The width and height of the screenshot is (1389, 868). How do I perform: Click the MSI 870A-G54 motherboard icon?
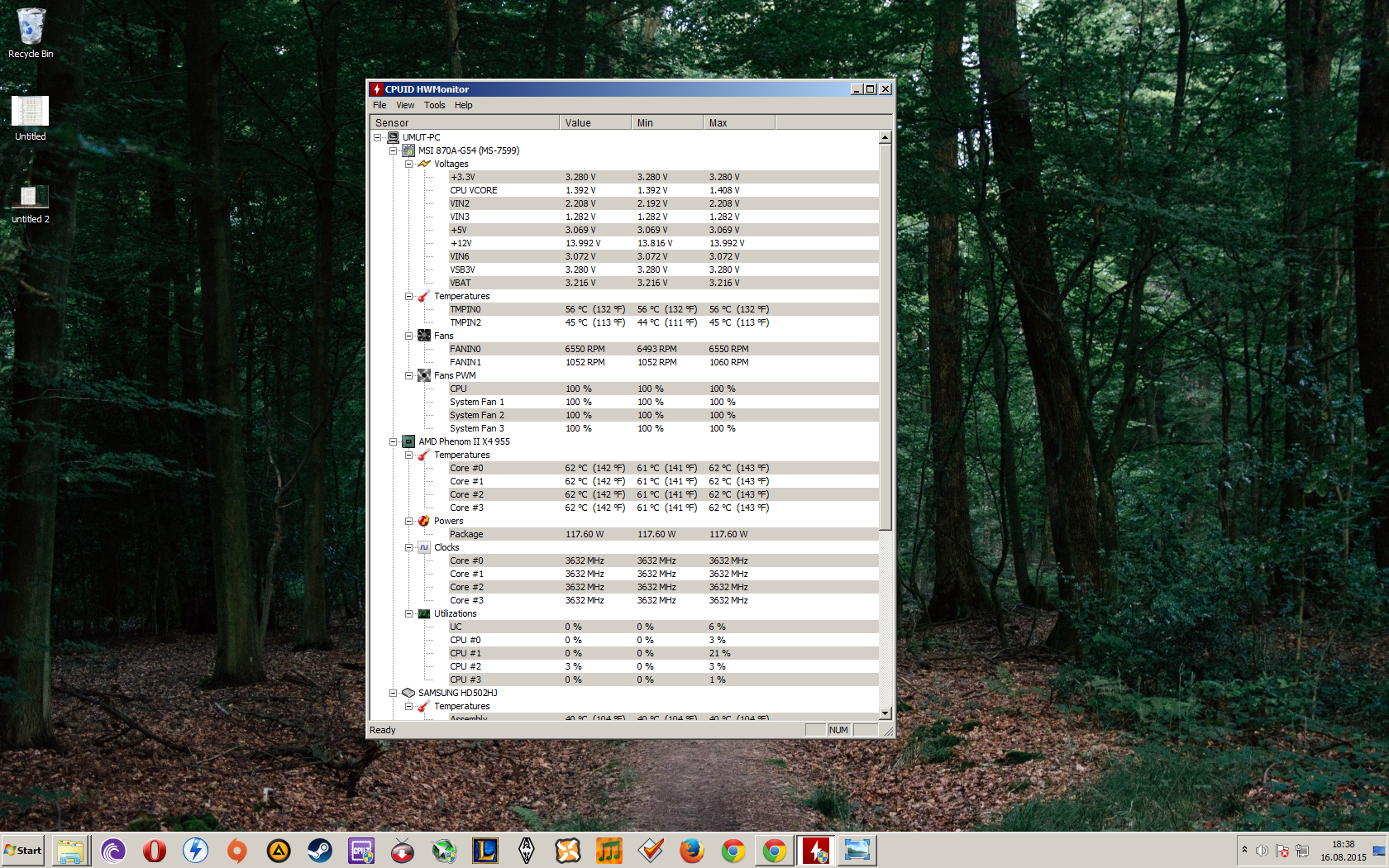tap(408, 150)
